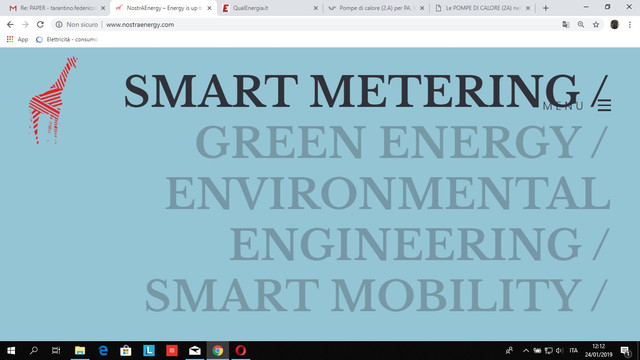Screen dimensions: 640x360
Task: Open Task View on the taskbar
Action: (x=56, y=351)
